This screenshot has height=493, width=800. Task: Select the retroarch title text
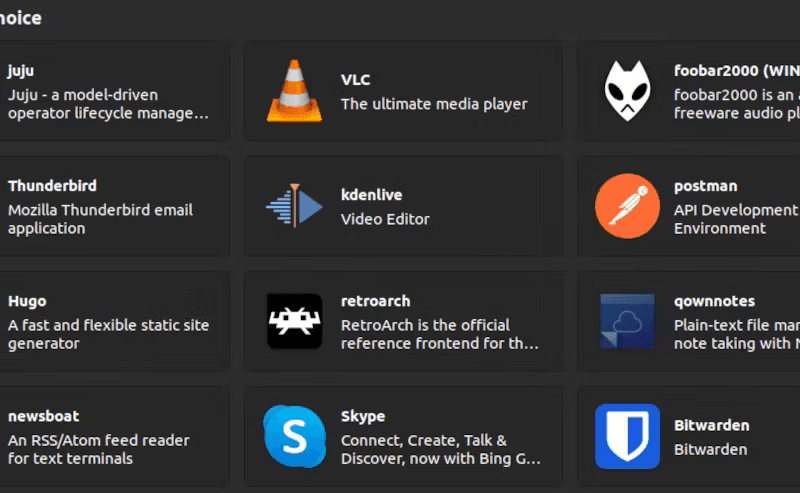click(x=376, y=301)
